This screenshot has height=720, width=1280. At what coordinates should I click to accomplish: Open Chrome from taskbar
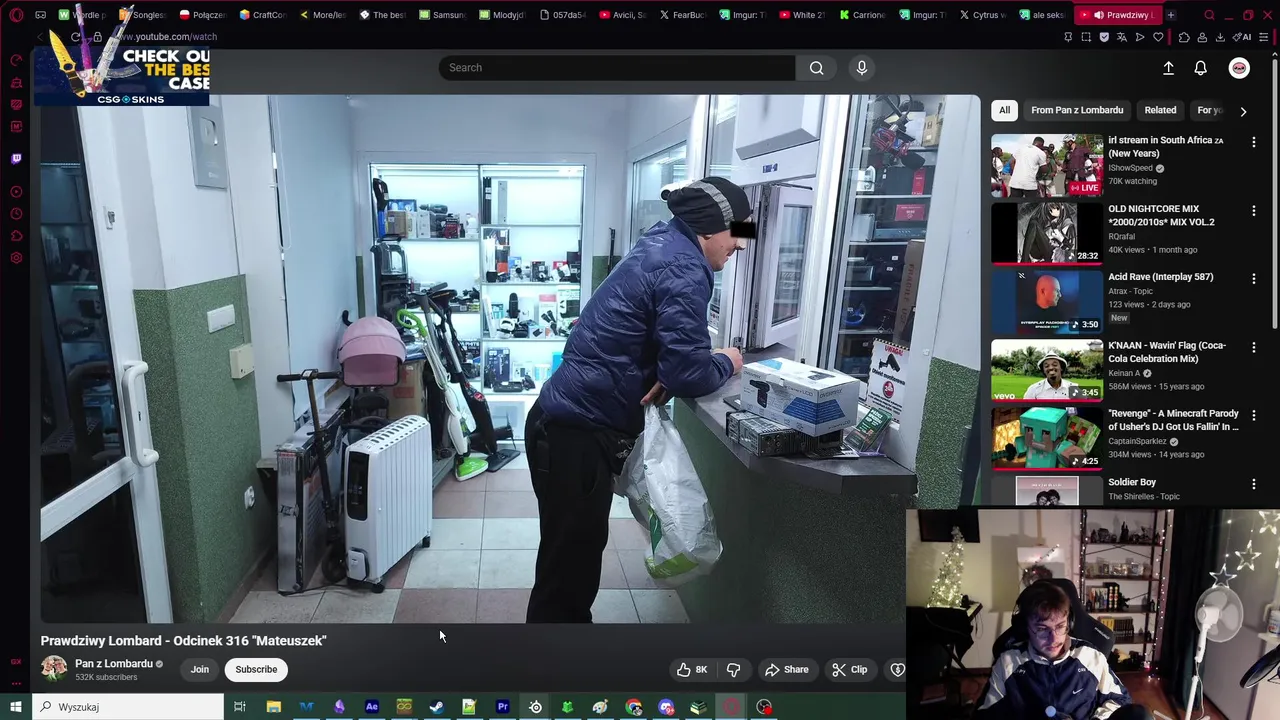click(634, 707)
